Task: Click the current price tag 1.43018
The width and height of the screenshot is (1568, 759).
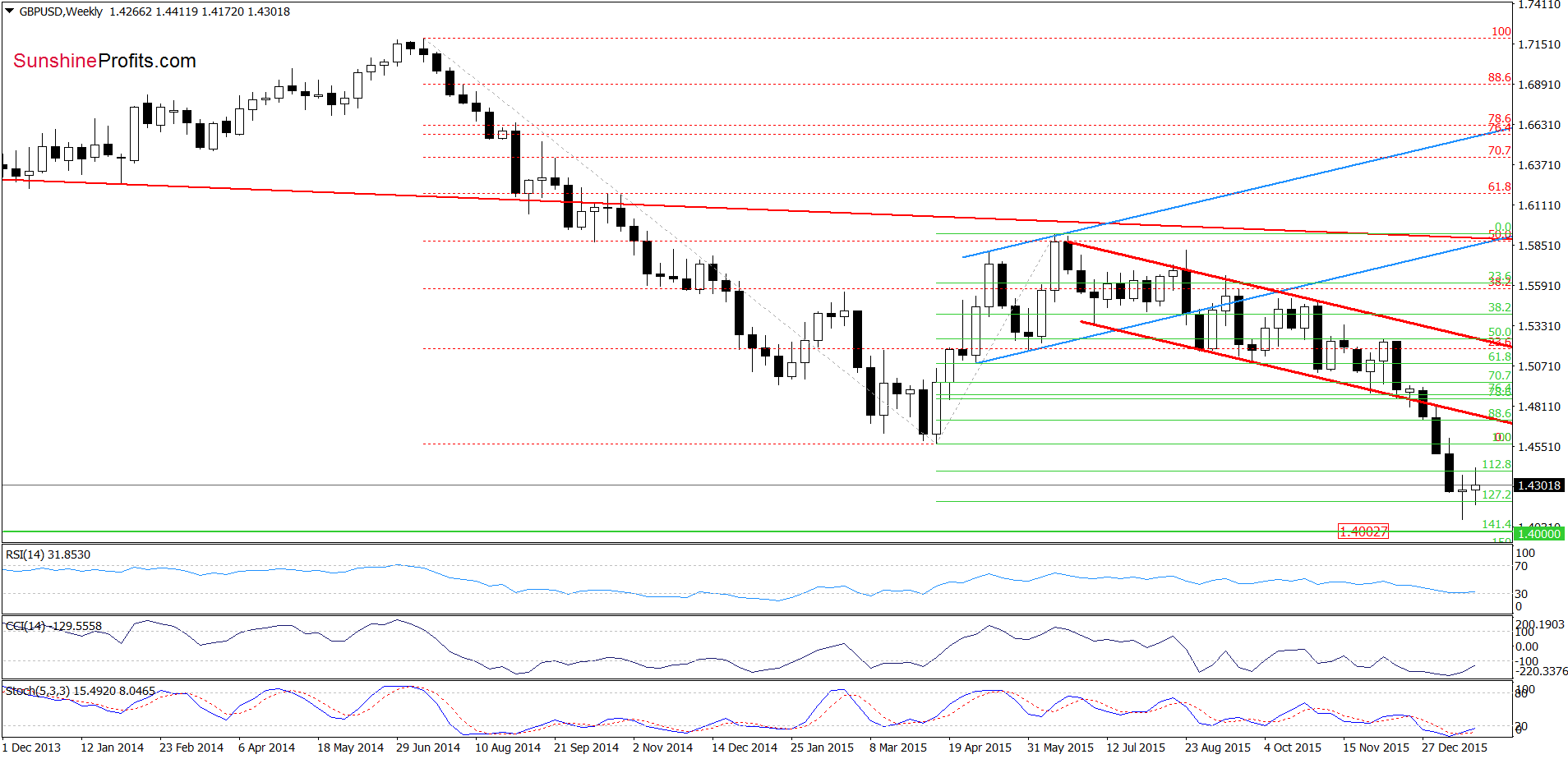Action: [1538, 485]
